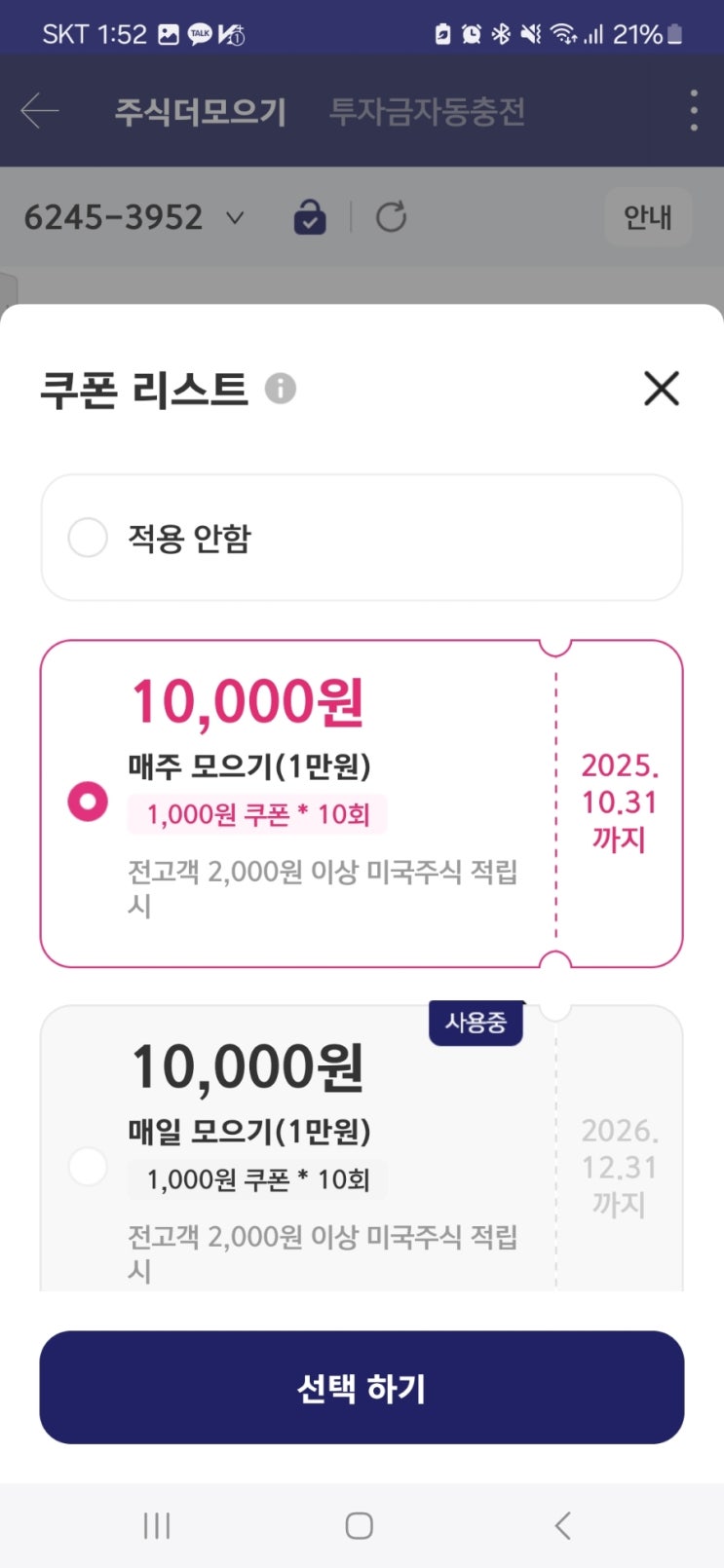Image resolution: width=724 pixels, height=1568 pixels.
Task: Select the 매일 모으기 coupon radio button
Action: (88, 1167)
